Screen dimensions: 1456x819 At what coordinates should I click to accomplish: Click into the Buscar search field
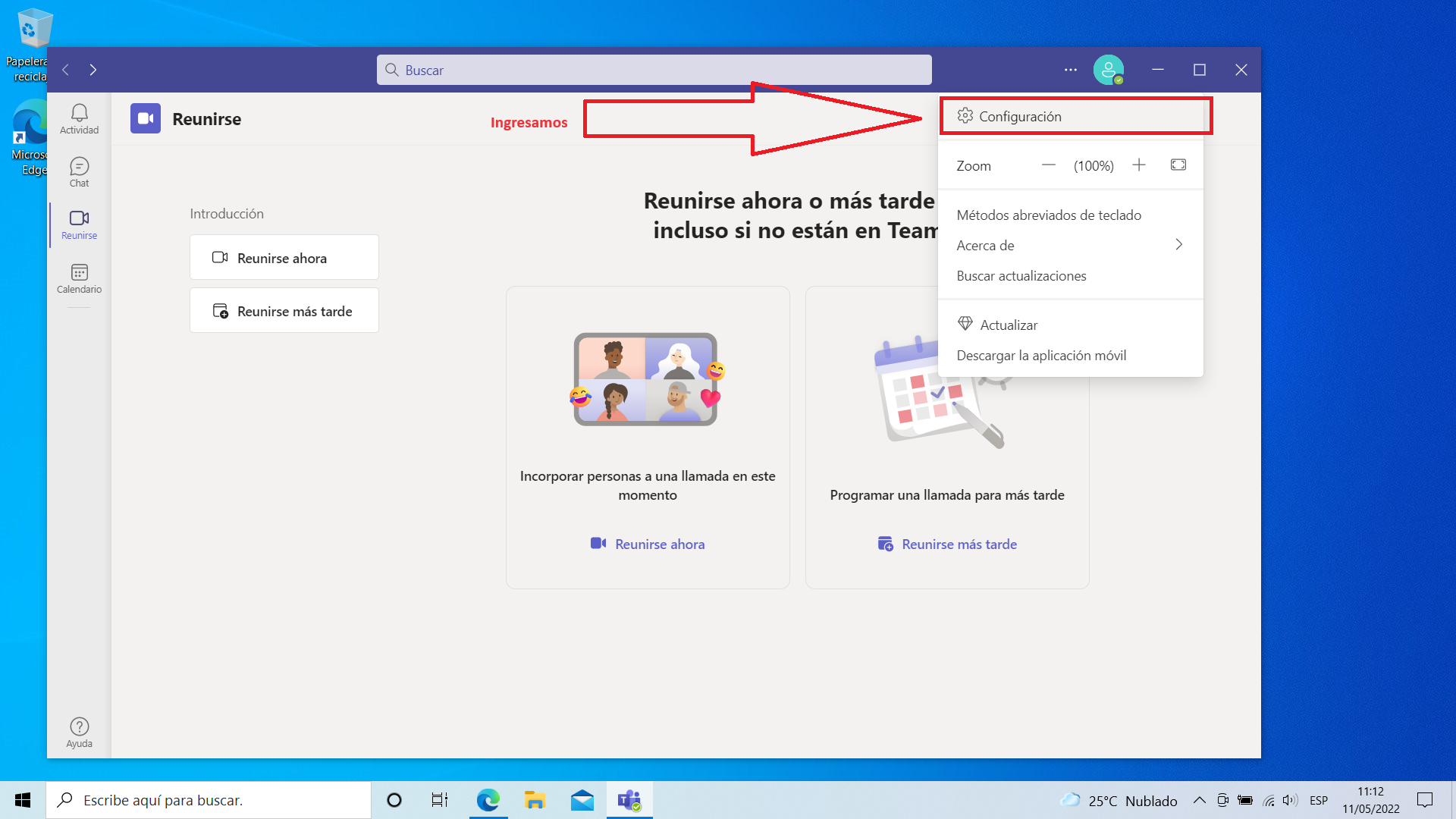(x=654, y=70)
